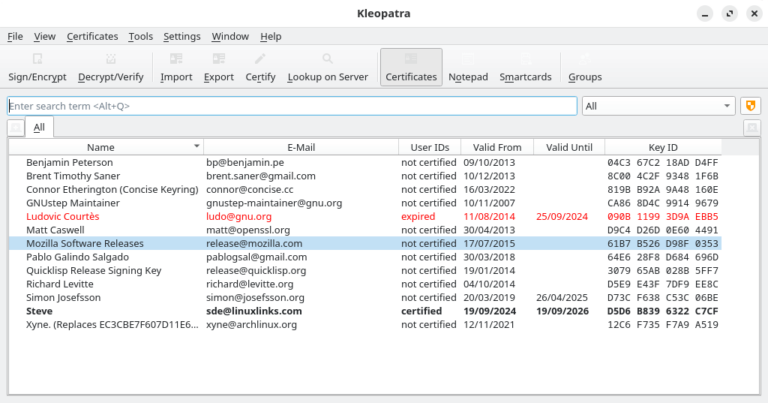Select Quicklisp Release Signing Key row

point(365,270)
